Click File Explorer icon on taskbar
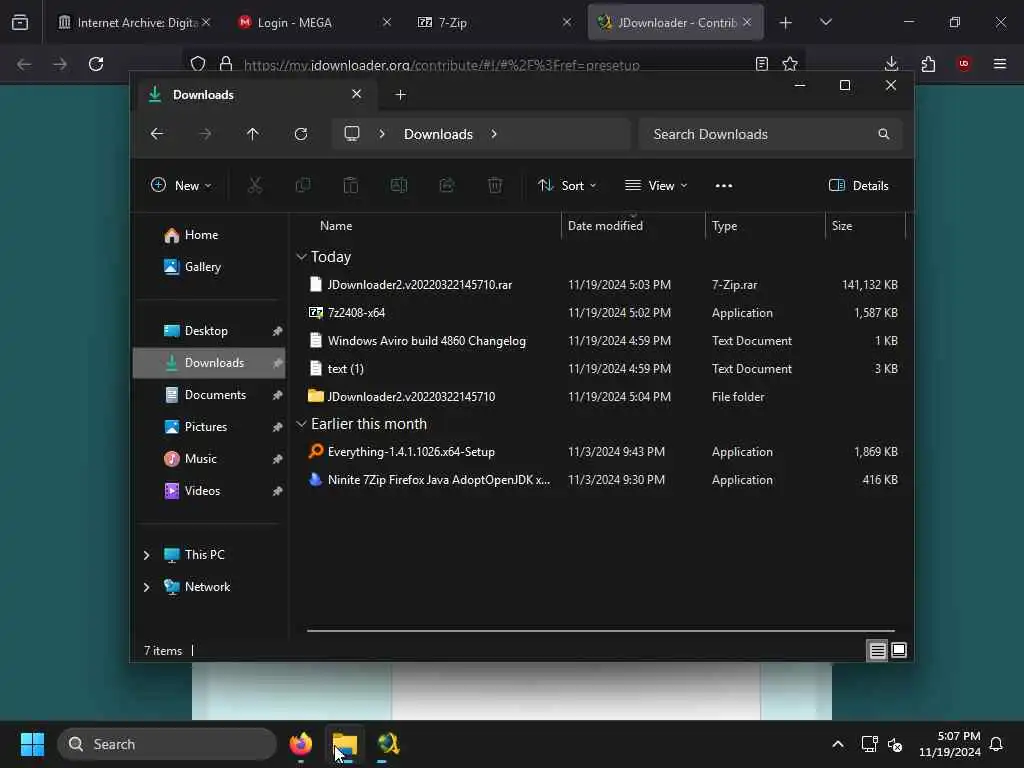This screenshot has width=1024, height=768. pos(345,744)
